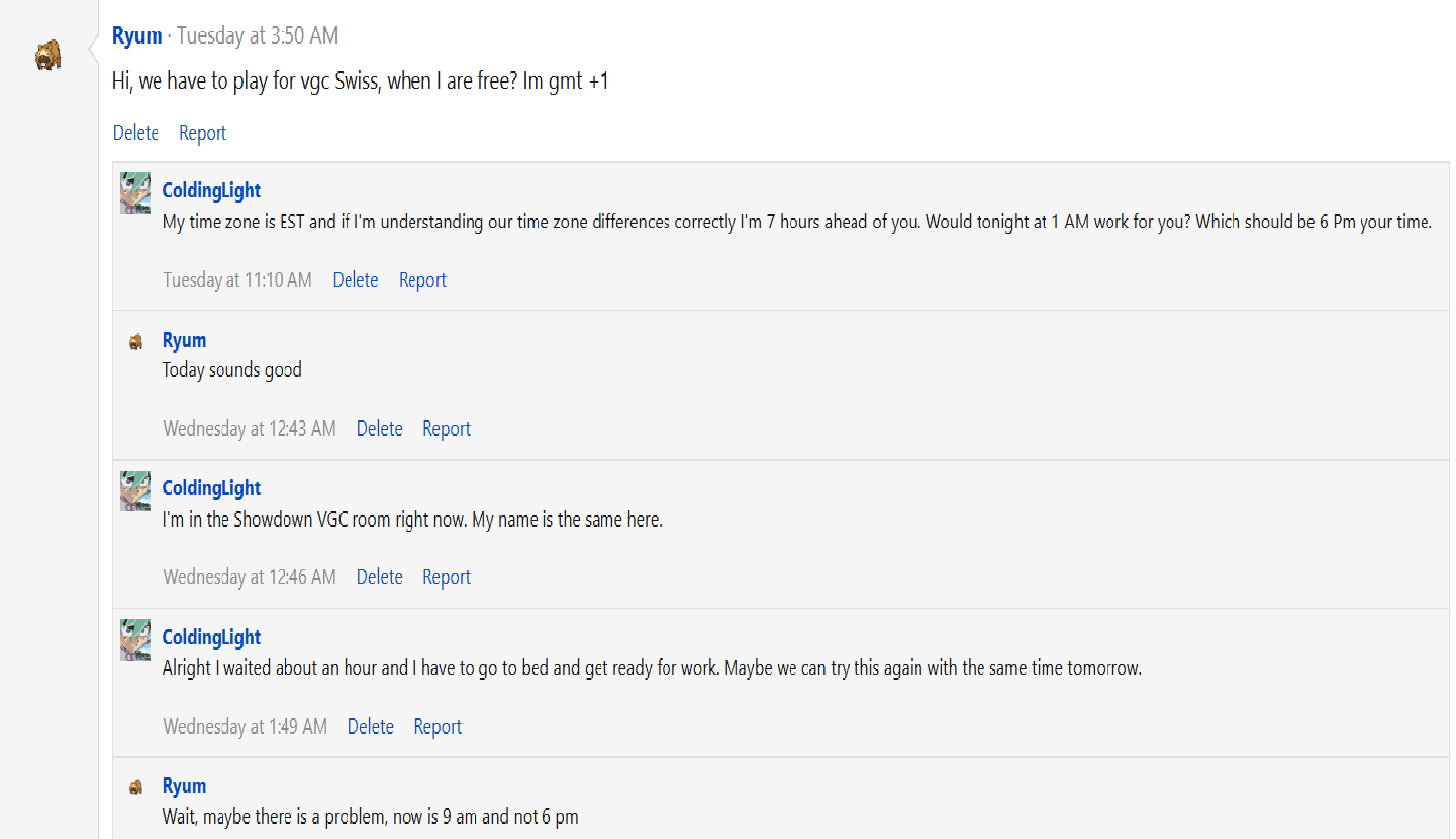Viewport: 1456px width, 839px height.
Task: Delete Ryum's original profile post
Action: tap(136, 133)
